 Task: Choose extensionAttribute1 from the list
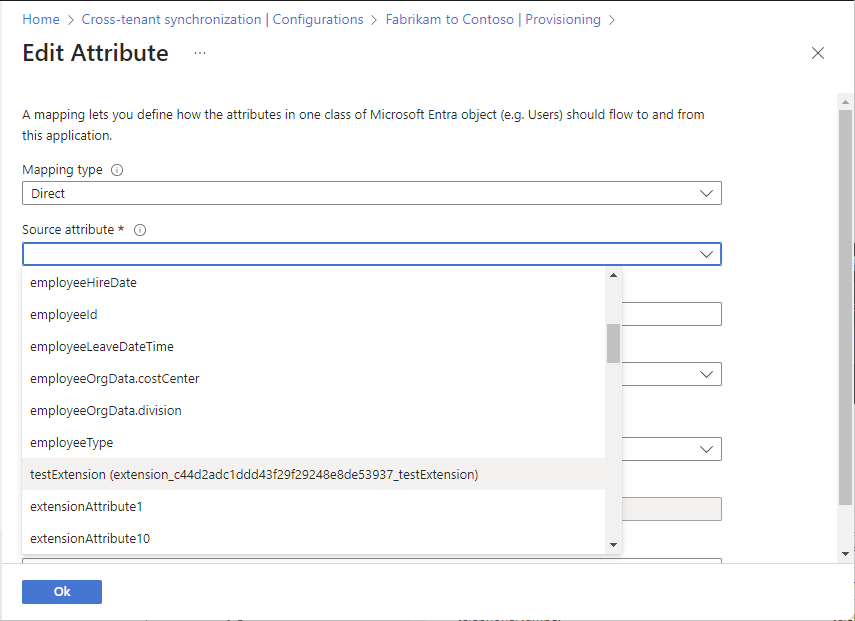[86, 507]
